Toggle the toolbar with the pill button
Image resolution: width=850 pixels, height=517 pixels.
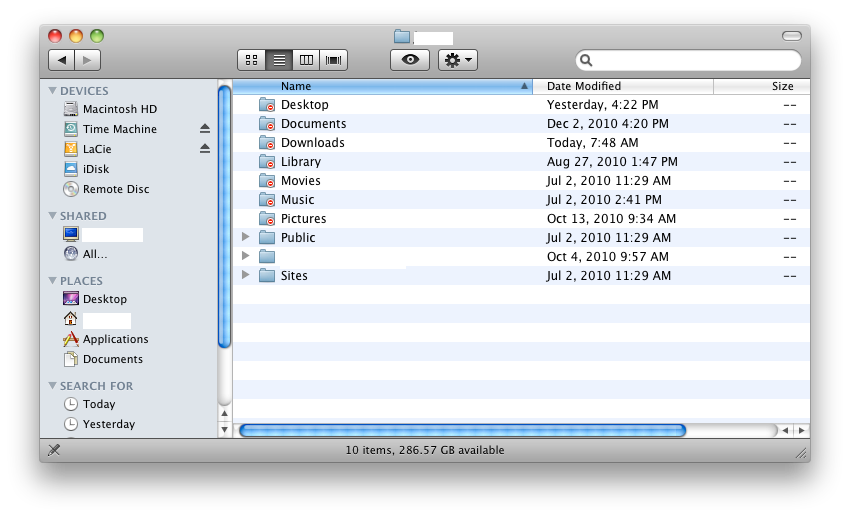point(791,36)
